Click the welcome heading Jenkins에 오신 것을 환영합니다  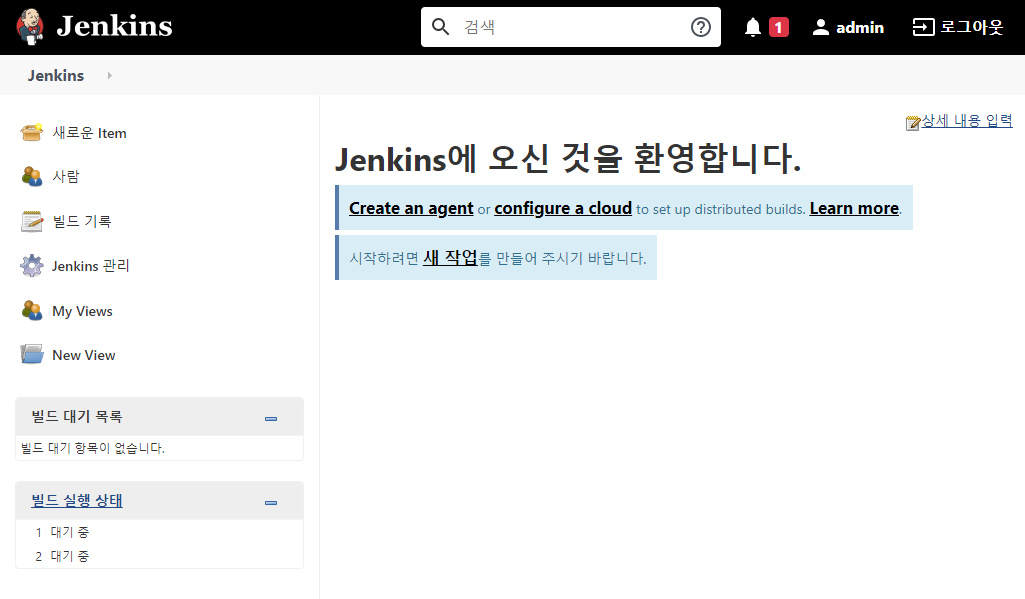(568, 159)
